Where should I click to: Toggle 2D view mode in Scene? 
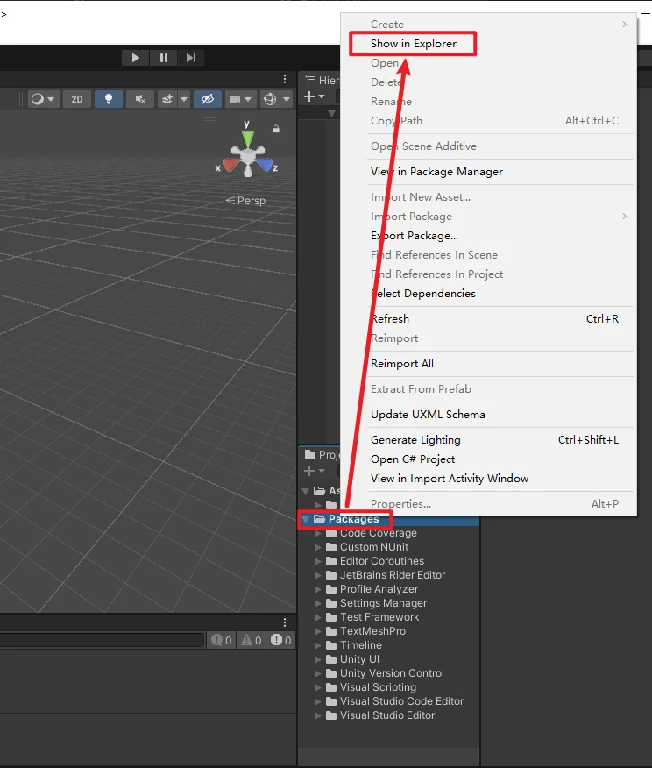76,99
